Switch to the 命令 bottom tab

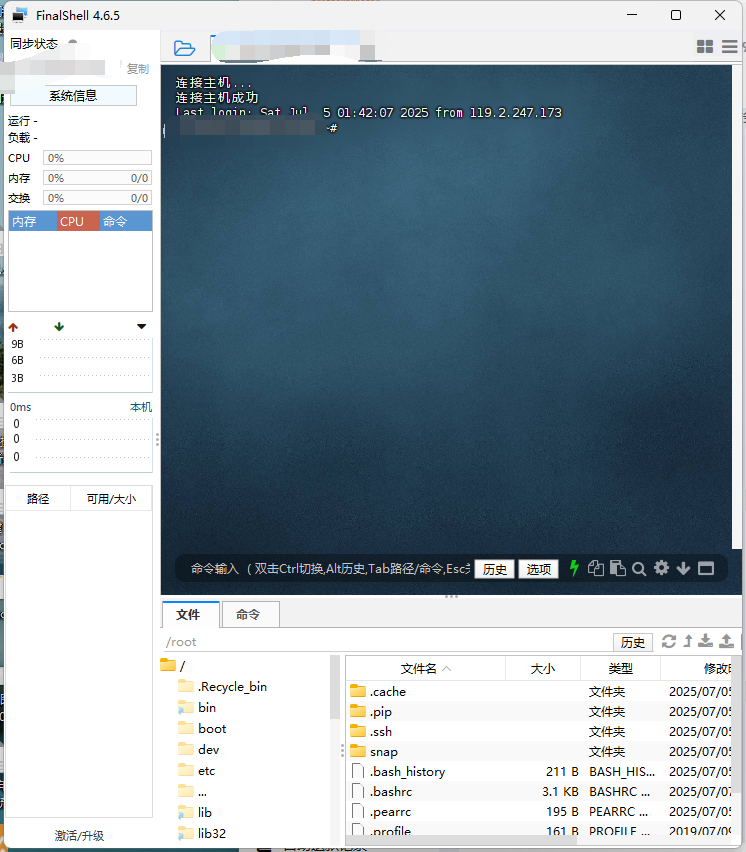click(x=250, y=615)
